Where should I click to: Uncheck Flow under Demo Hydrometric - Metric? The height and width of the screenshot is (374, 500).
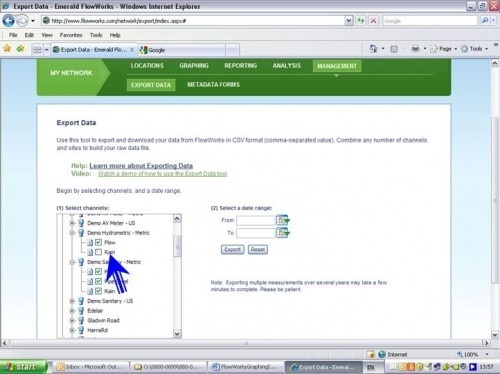98,242
